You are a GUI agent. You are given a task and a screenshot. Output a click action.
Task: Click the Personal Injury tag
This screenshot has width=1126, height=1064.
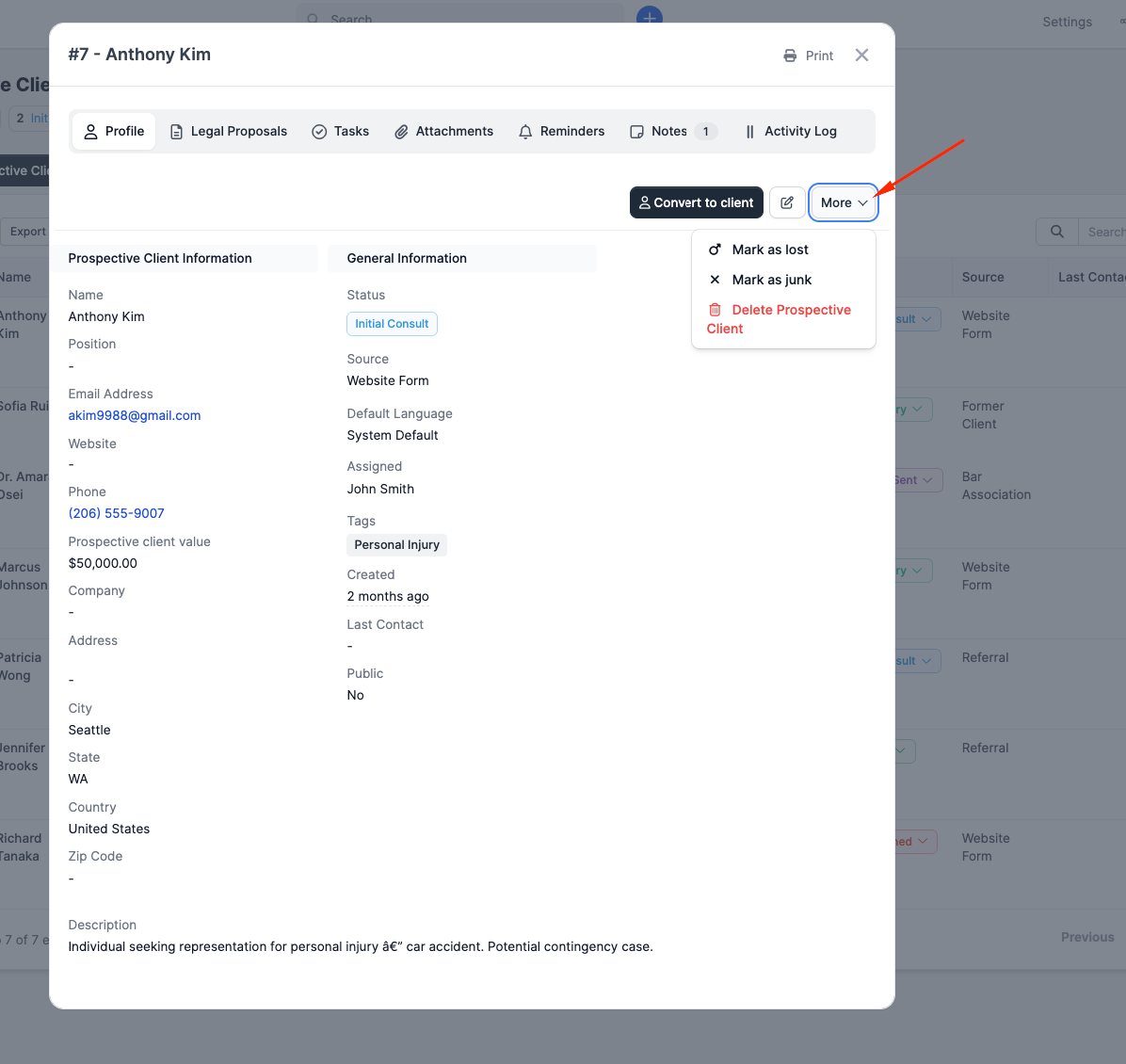tap(397, 544)
